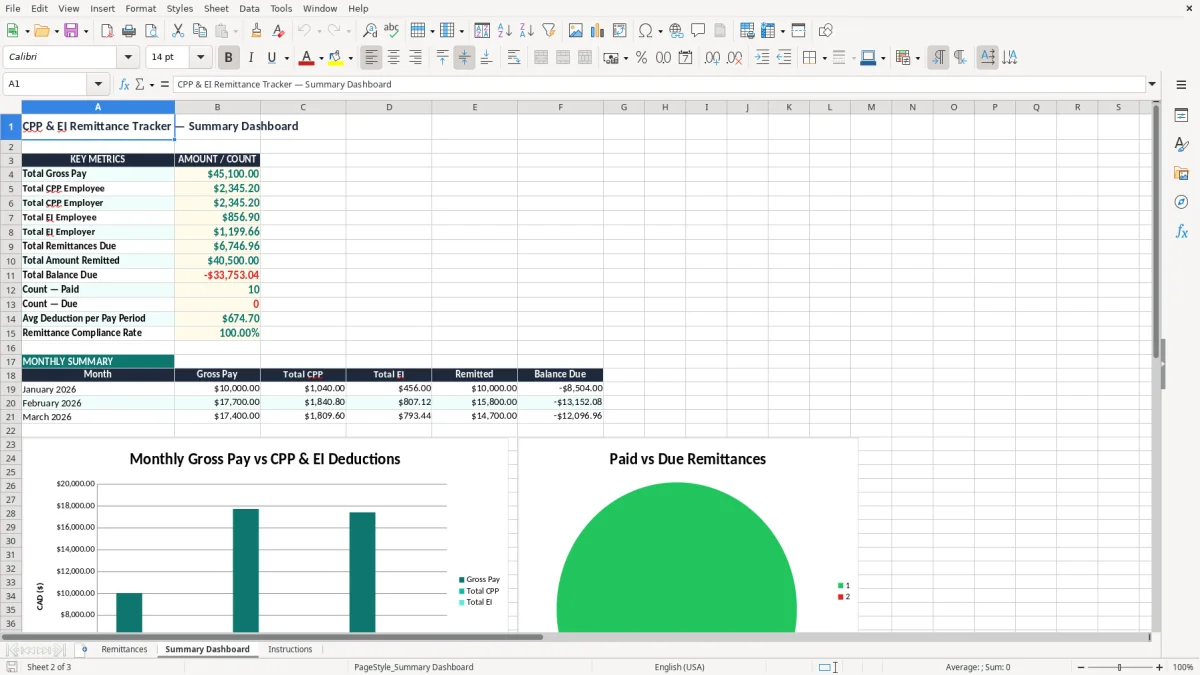Image resolution: width=1200 pixels, height=675 pixels.
Task: Click the Export as PDF icon
Action: tap(107, 31)
